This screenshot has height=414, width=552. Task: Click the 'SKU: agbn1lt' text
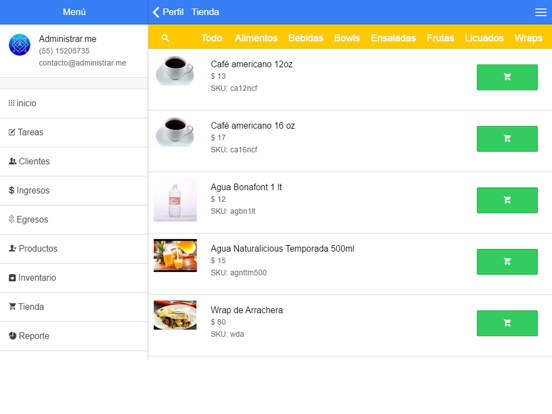[x=233, y=211]
